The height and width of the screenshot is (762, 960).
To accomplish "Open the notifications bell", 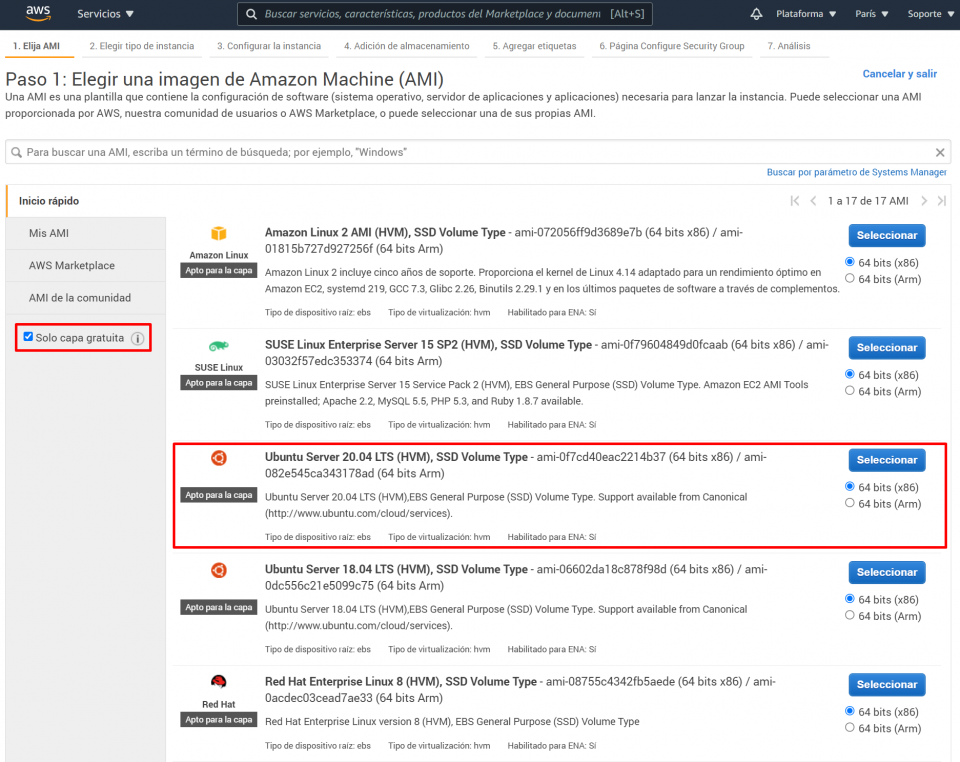I will click(x=756, y=14).
